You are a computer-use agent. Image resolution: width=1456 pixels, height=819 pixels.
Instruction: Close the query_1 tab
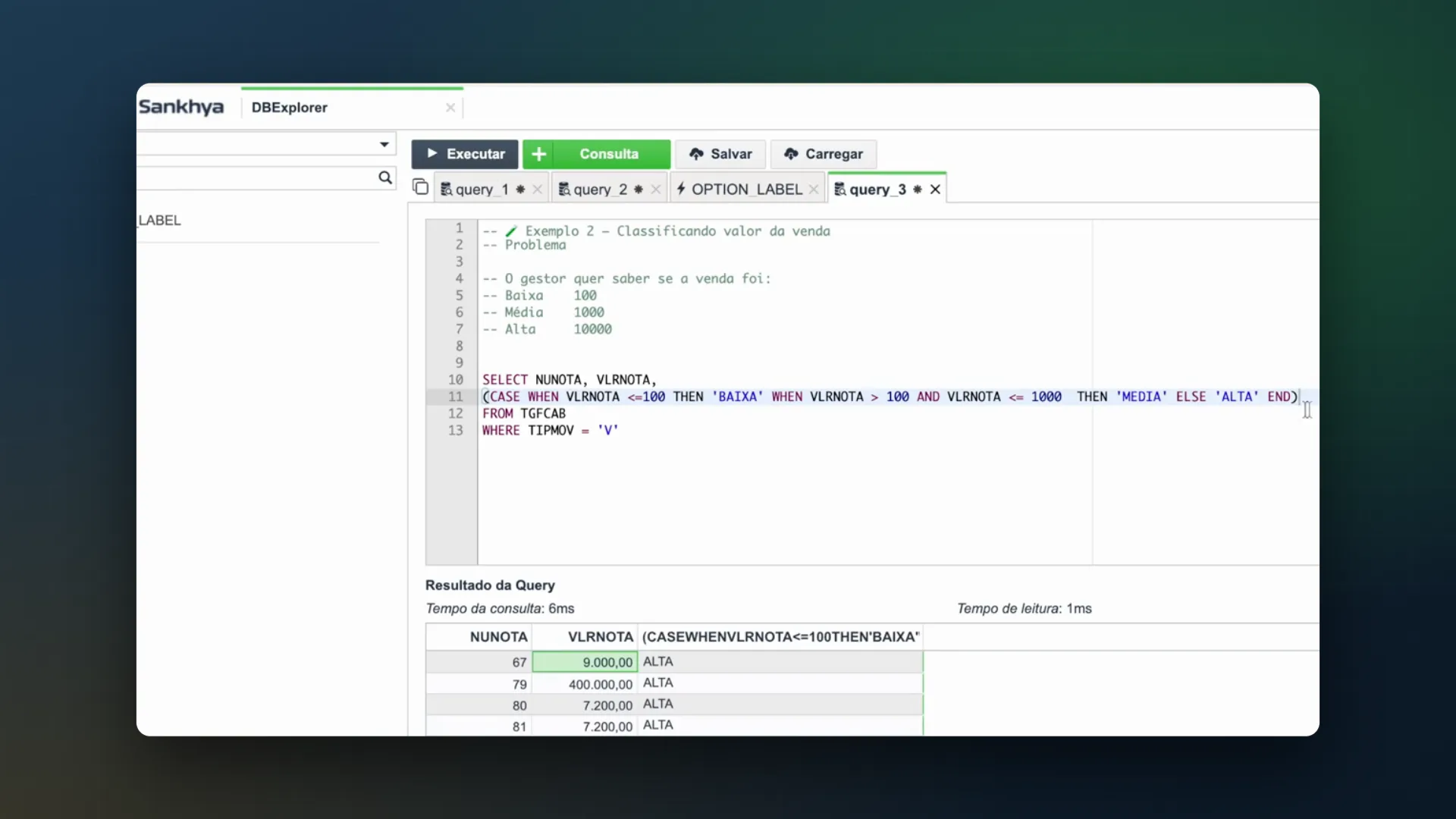point(537,190)
